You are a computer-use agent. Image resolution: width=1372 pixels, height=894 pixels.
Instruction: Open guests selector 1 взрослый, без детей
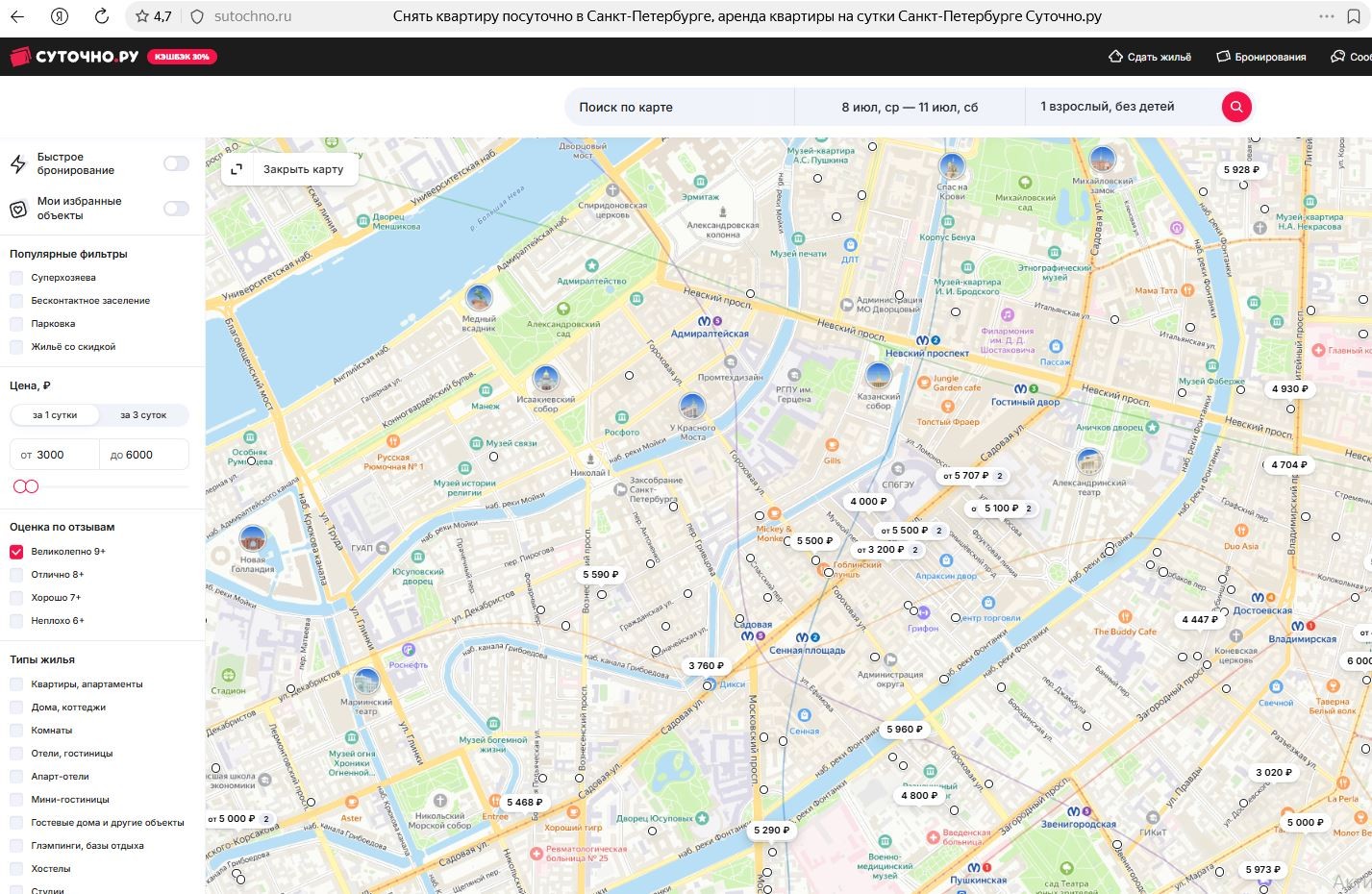click(1108, 107)
